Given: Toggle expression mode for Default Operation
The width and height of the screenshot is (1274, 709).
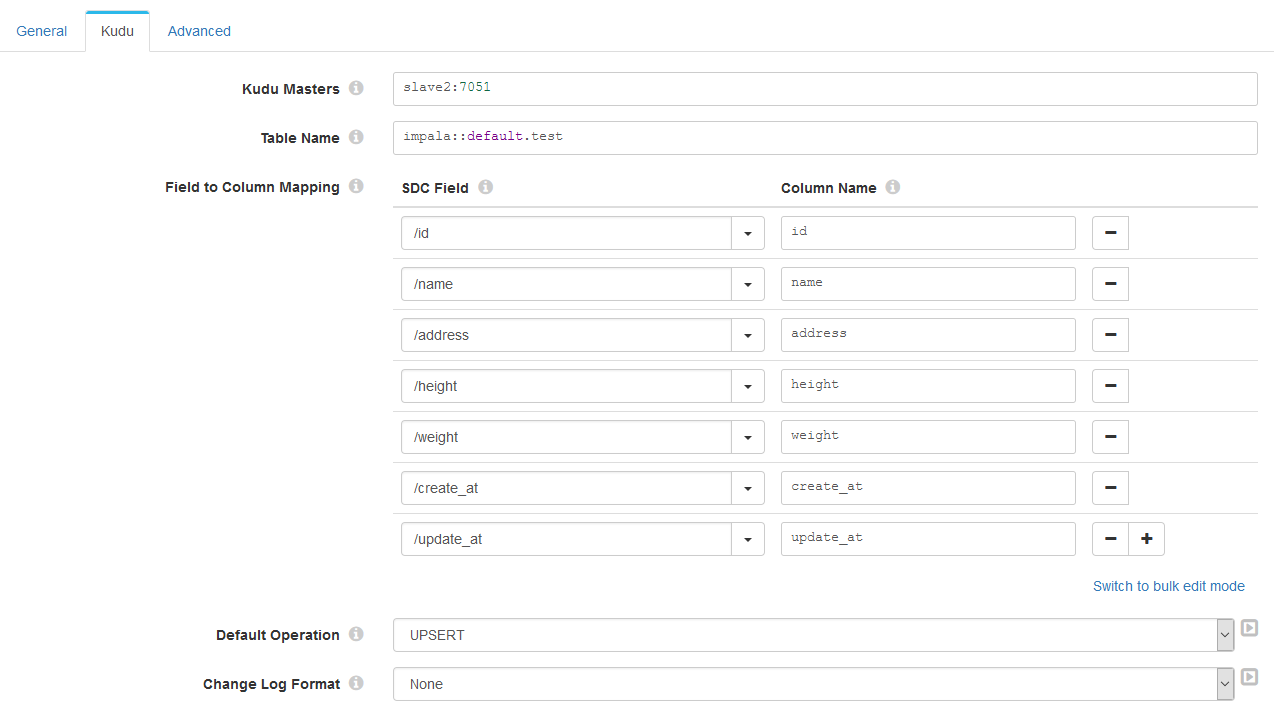Looking at the screenshot, I should (1249, 628).
